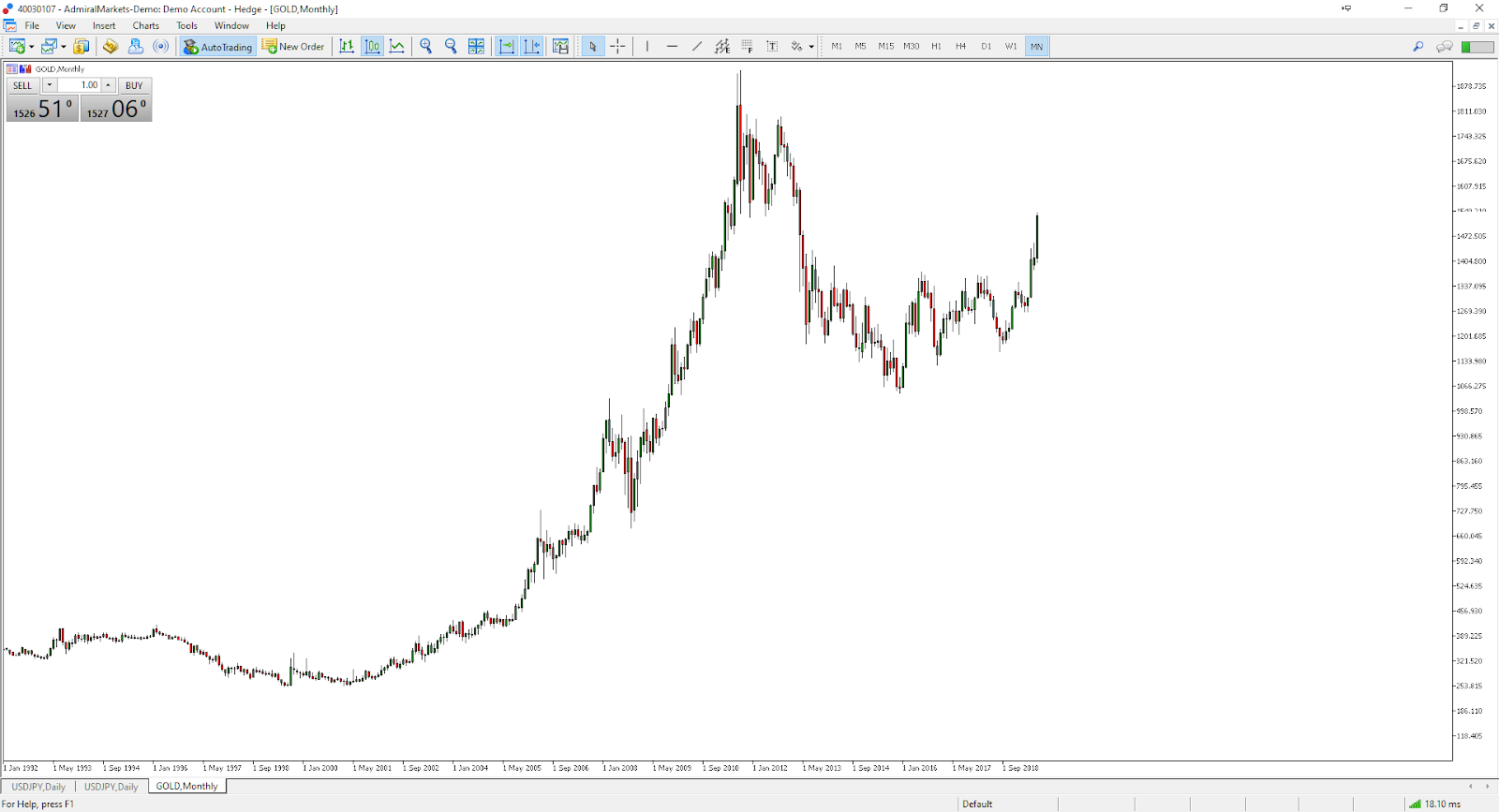Open the Navigator panel icon

(x=136, y=46)
